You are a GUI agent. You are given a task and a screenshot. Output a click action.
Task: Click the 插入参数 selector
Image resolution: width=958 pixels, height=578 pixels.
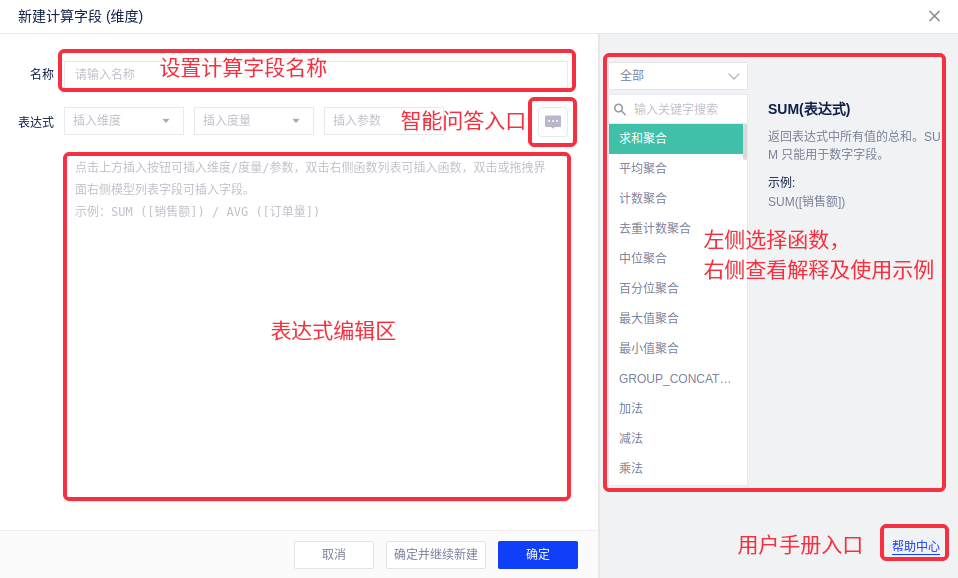coord(360,121)
